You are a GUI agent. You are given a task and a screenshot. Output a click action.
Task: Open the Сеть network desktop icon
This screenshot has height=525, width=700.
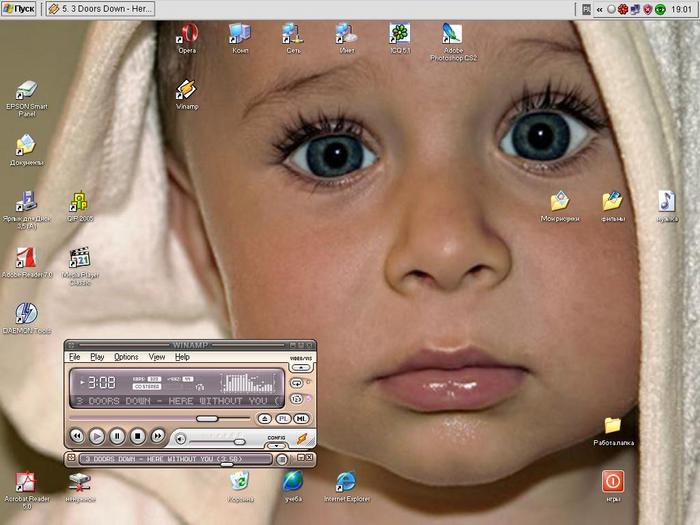[x=293, y=38]
